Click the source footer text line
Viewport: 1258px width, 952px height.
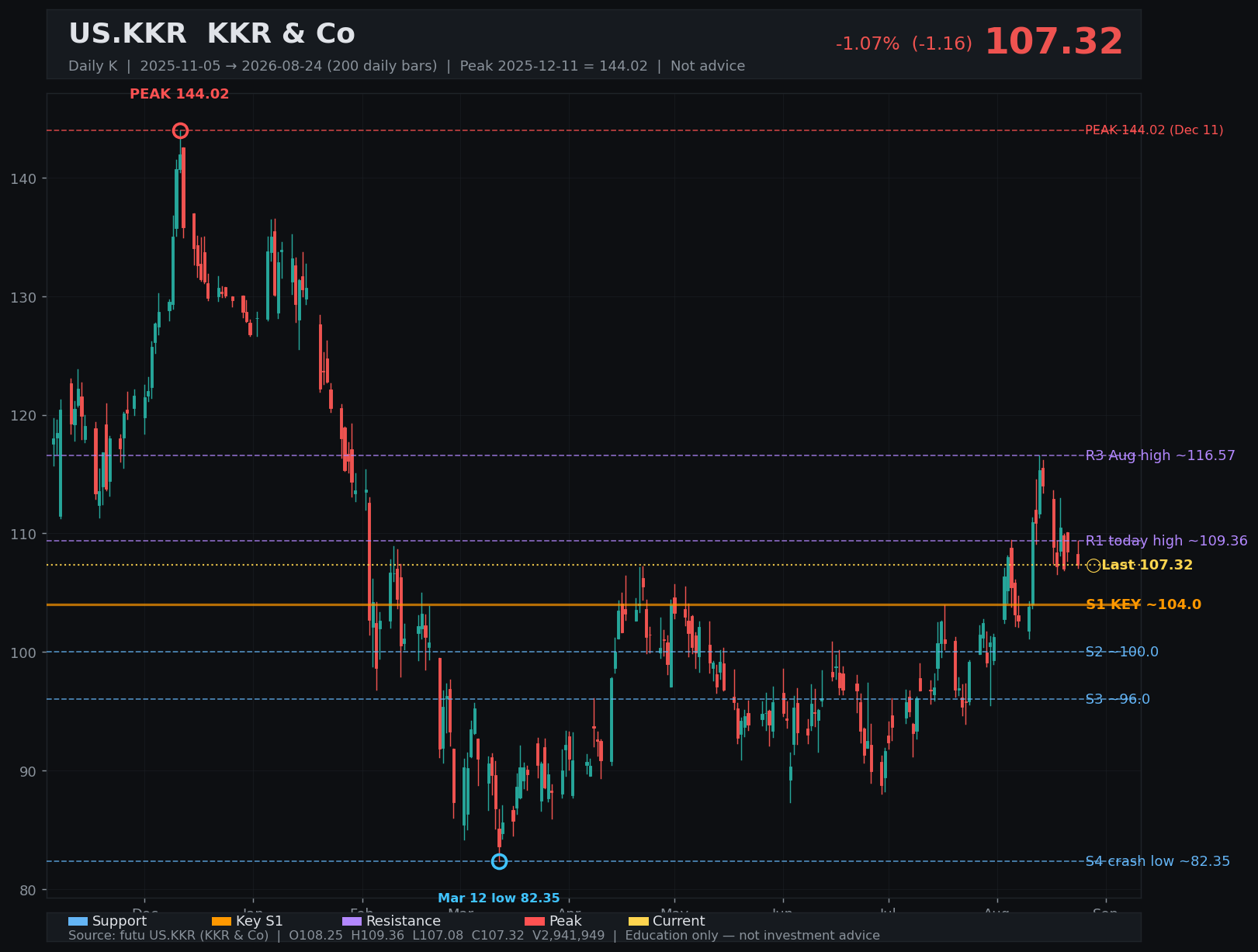[474, 936]
